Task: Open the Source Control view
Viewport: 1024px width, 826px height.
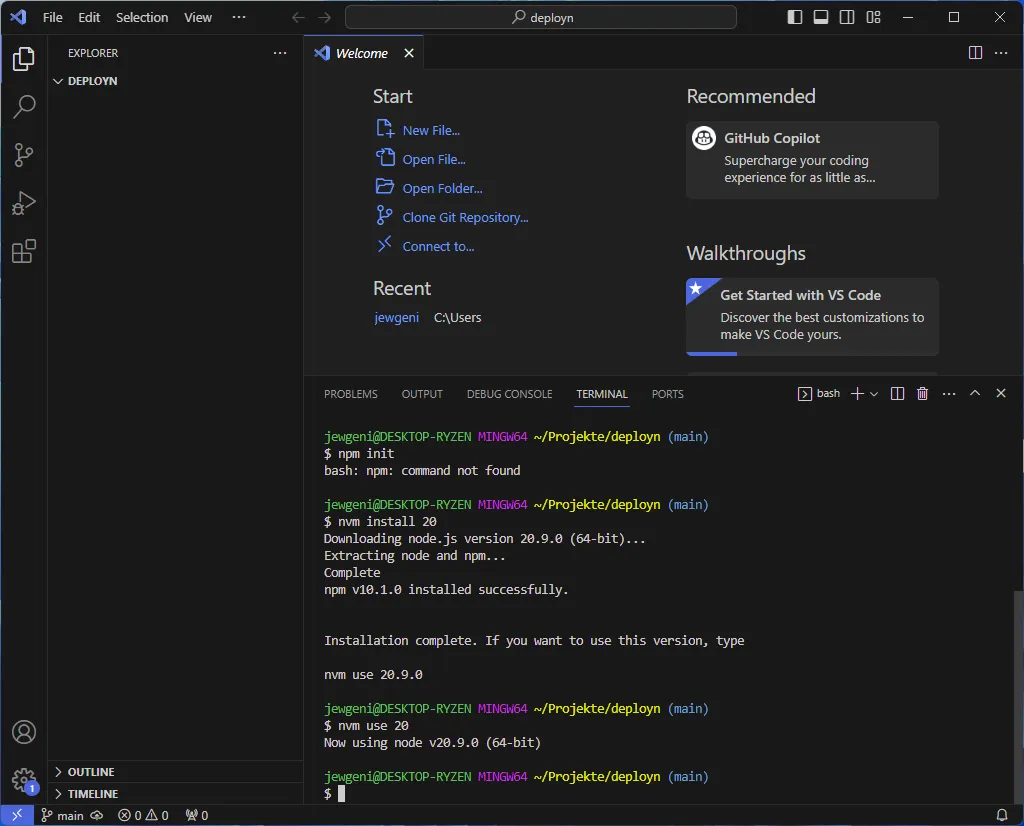Action: coord(24,155)
